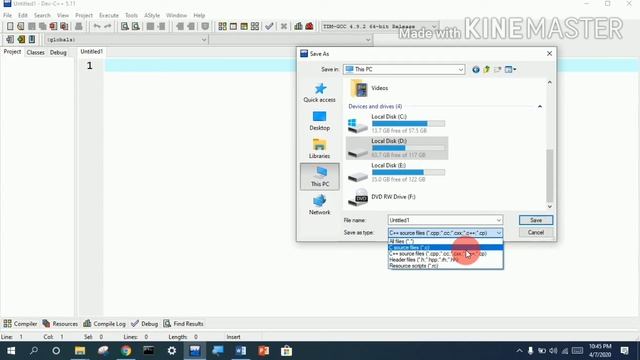Click the New file icon in Dev-C++ toolbar

coord(10,26)
